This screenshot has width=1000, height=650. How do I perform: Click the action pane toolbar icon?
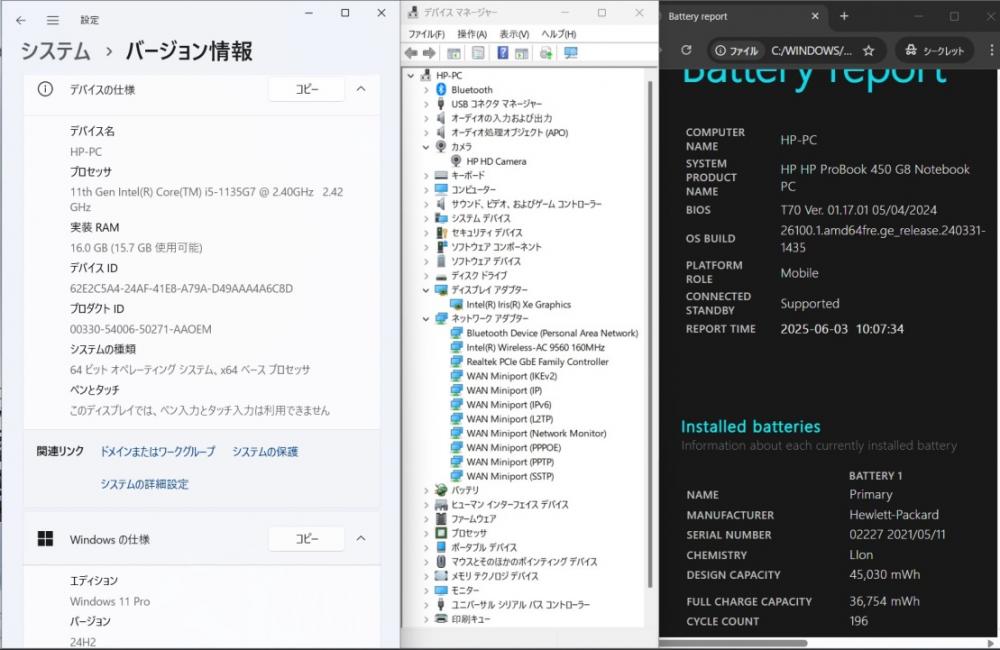click(x=522, y=53)
